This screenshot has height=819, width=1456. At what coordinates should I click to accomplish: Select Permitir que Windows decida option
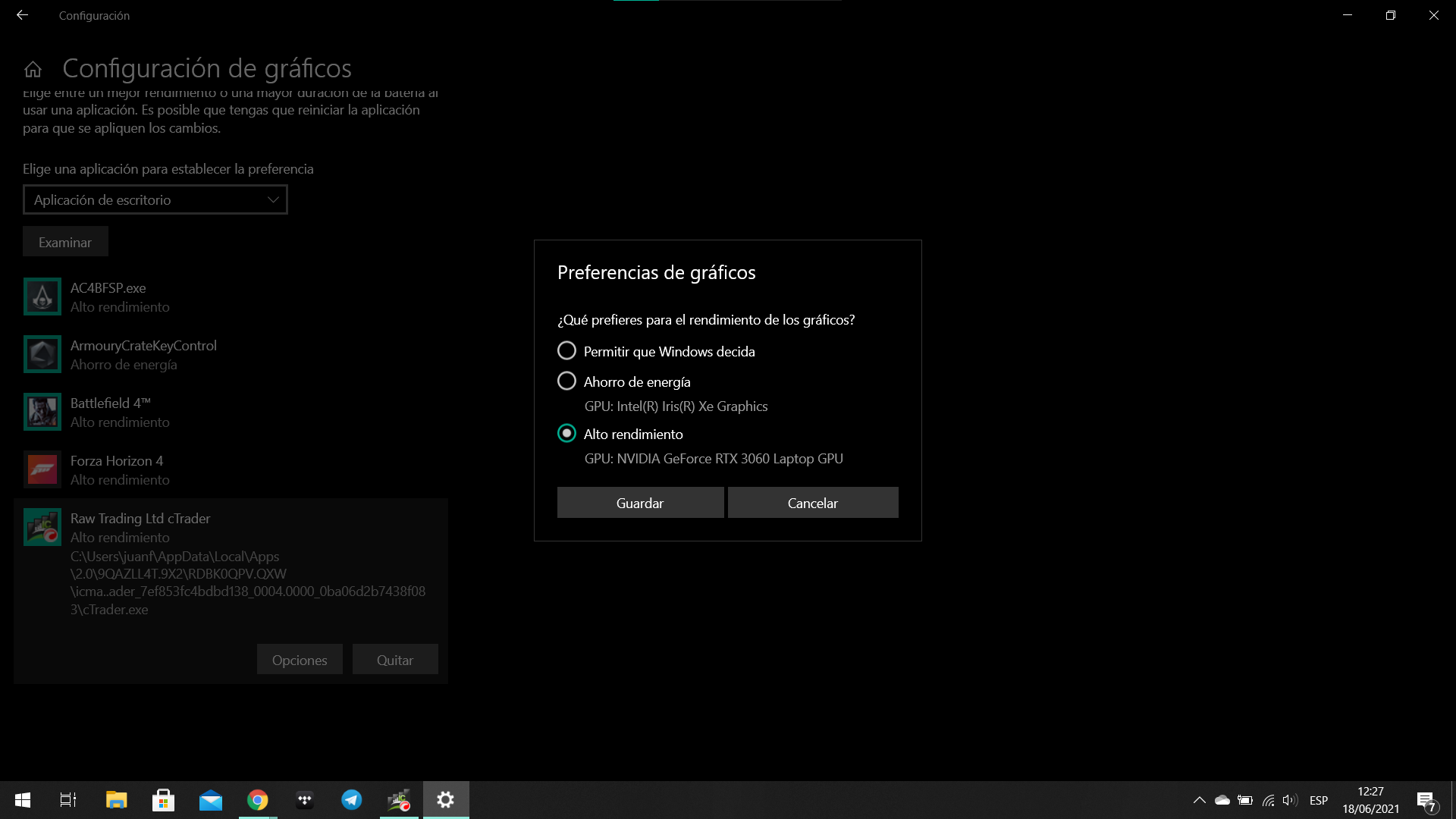pyautogui.click(x=657, y=351)
